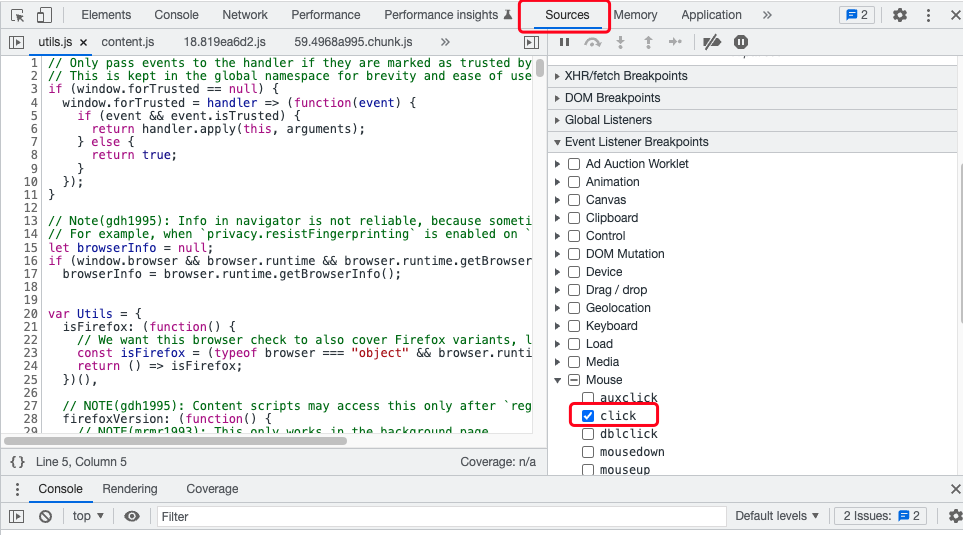Tick the Clipboard checkbox
Viewport: 963px width, 535px height.
[x=574, y=218]
